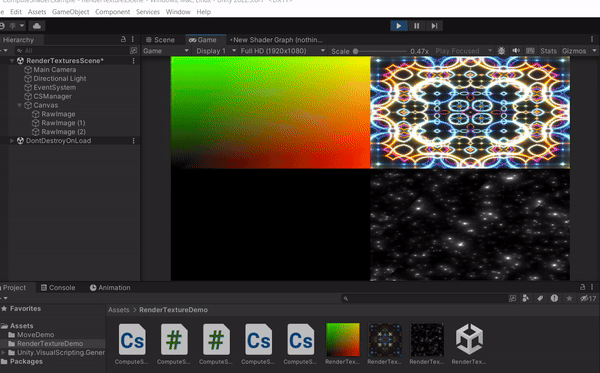Click the star icon to save search favorite

click(x=569, y=298)
